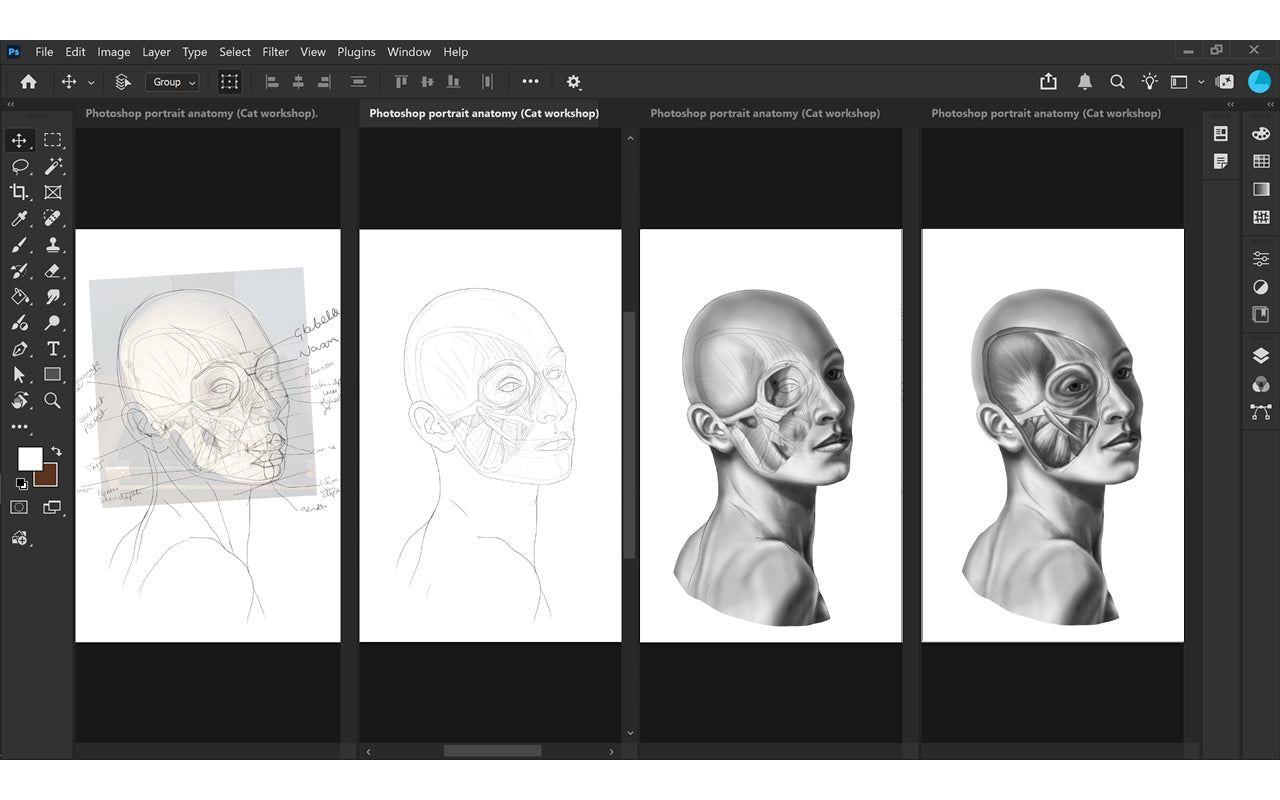The height and width of the screenshot is (800, 1280).
Task: Reset default foreground and background colors
Action: coord(21,483)
